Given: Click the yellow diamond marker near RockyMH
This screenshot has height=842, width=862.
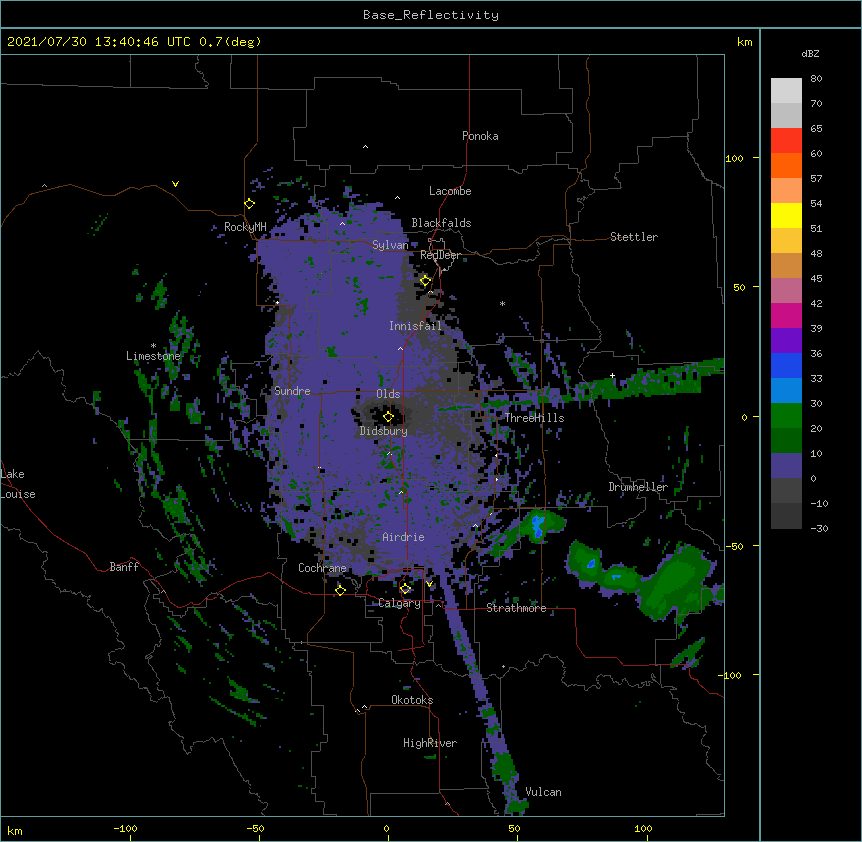Looking at the screenshot, I should 250,204.
